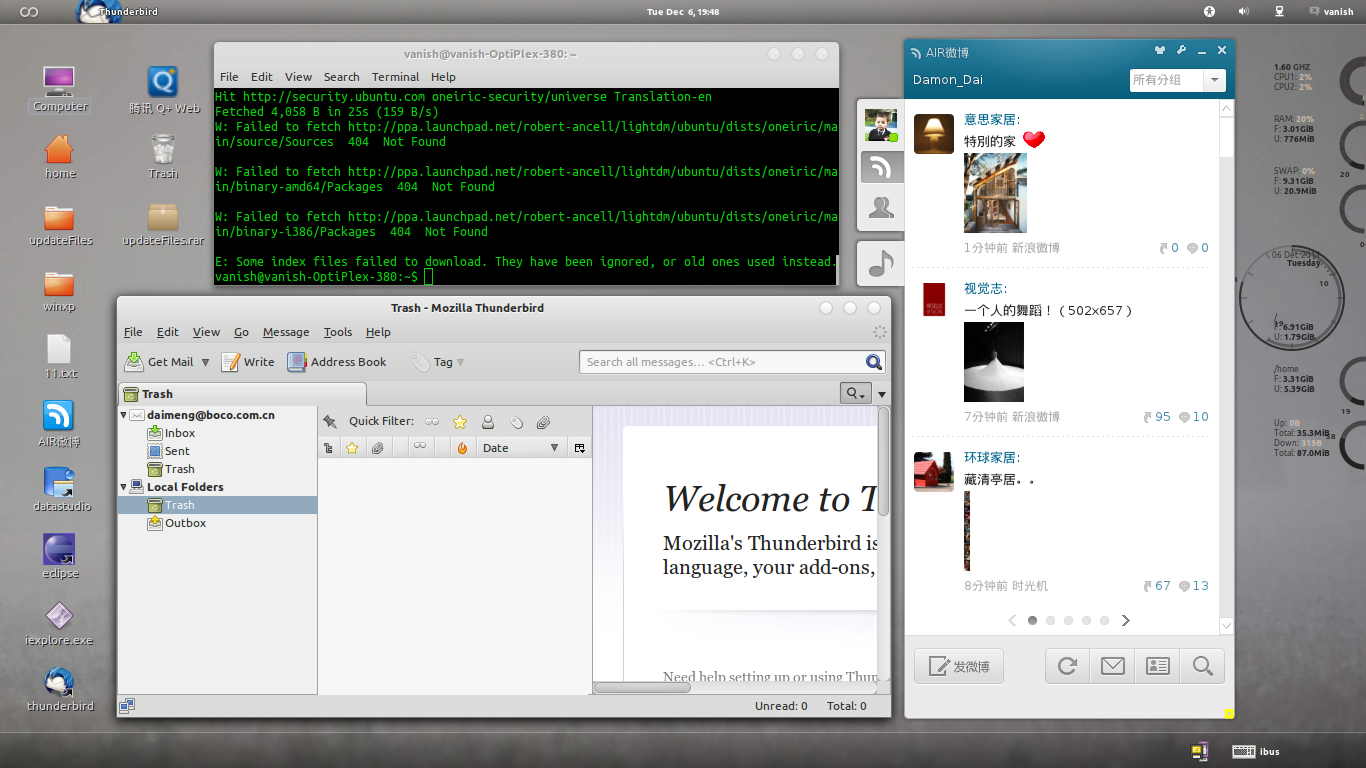Select the fifth page dot in AIR微博
This screenshot has height=768, width=1366.
click(x=1104, y=621)
